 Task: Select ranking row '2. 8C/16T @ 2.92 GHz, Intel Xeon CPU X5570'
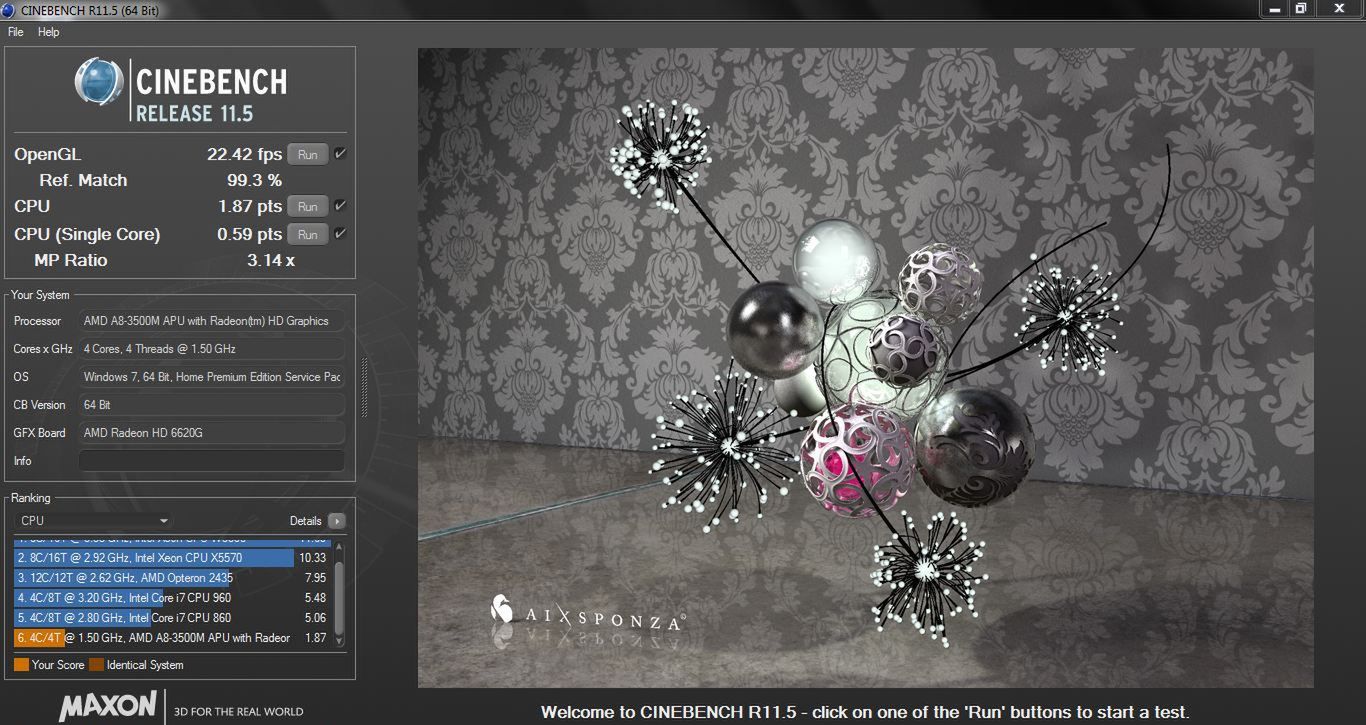point(172,558)
